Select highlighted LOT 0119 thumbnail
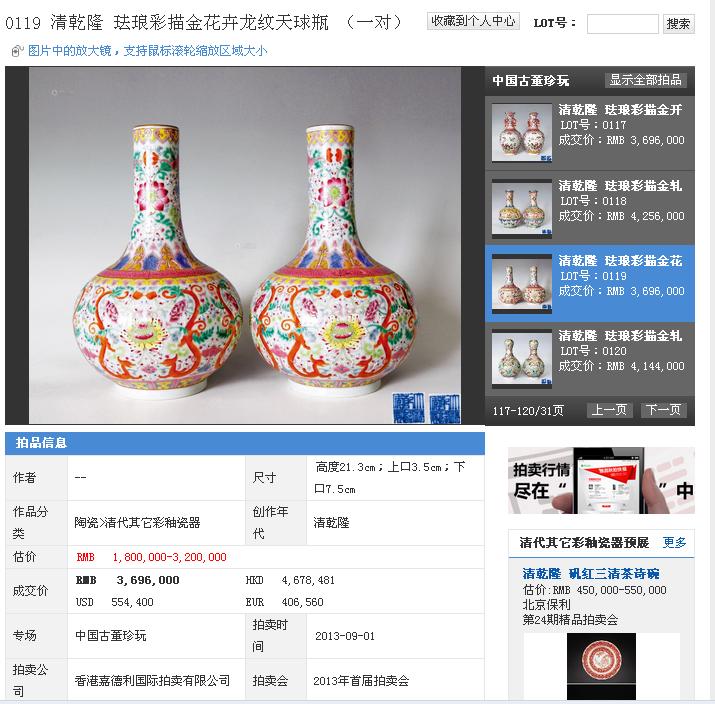This screenshot has width=715, height=704. (522, 284)
